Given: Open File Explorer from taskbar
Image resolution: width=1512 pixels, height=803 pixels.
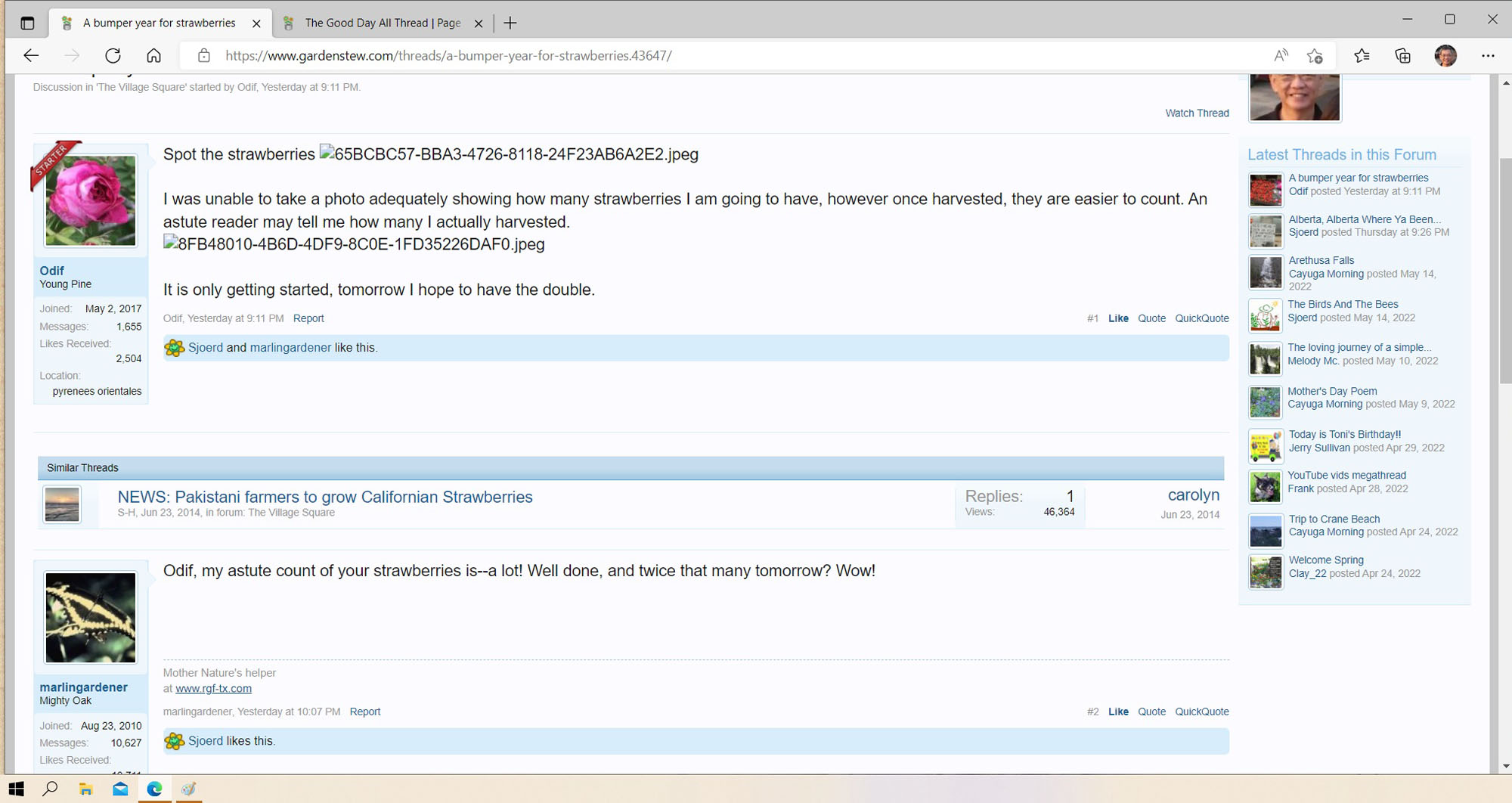Looking at the screenshot, I should tap(85, 789).
